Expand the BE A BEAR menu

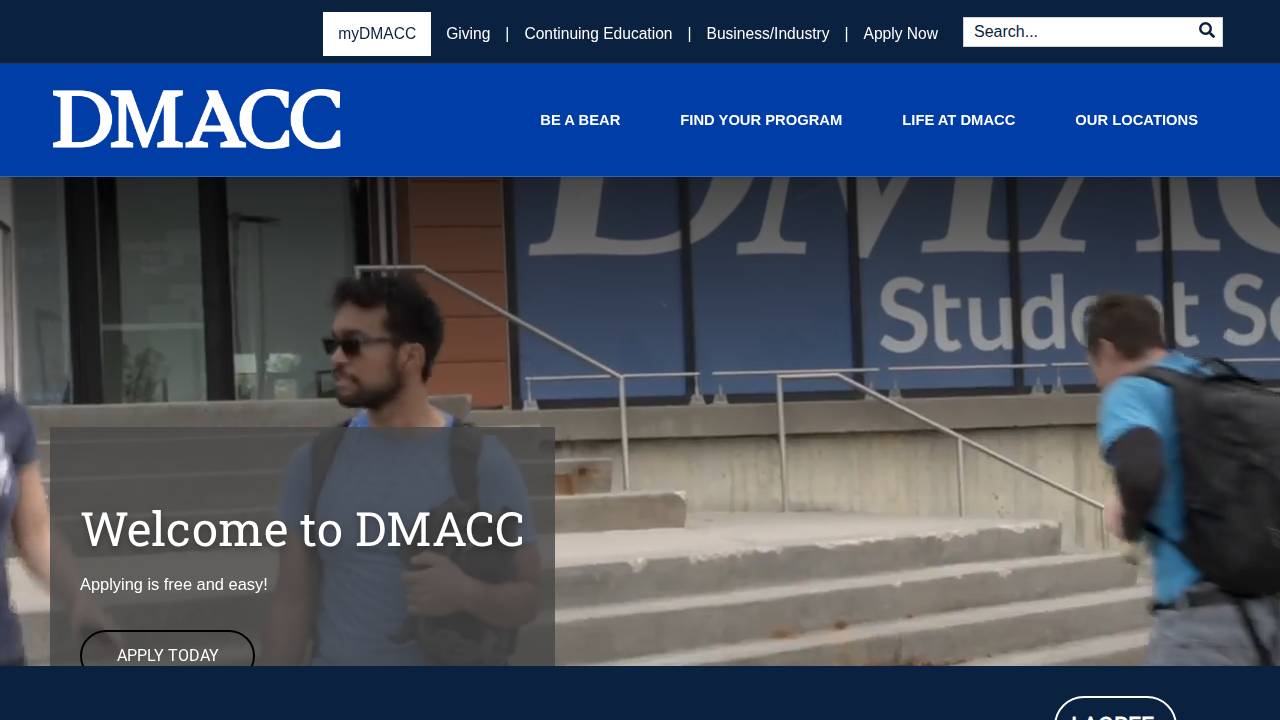(x=580, y=120)
